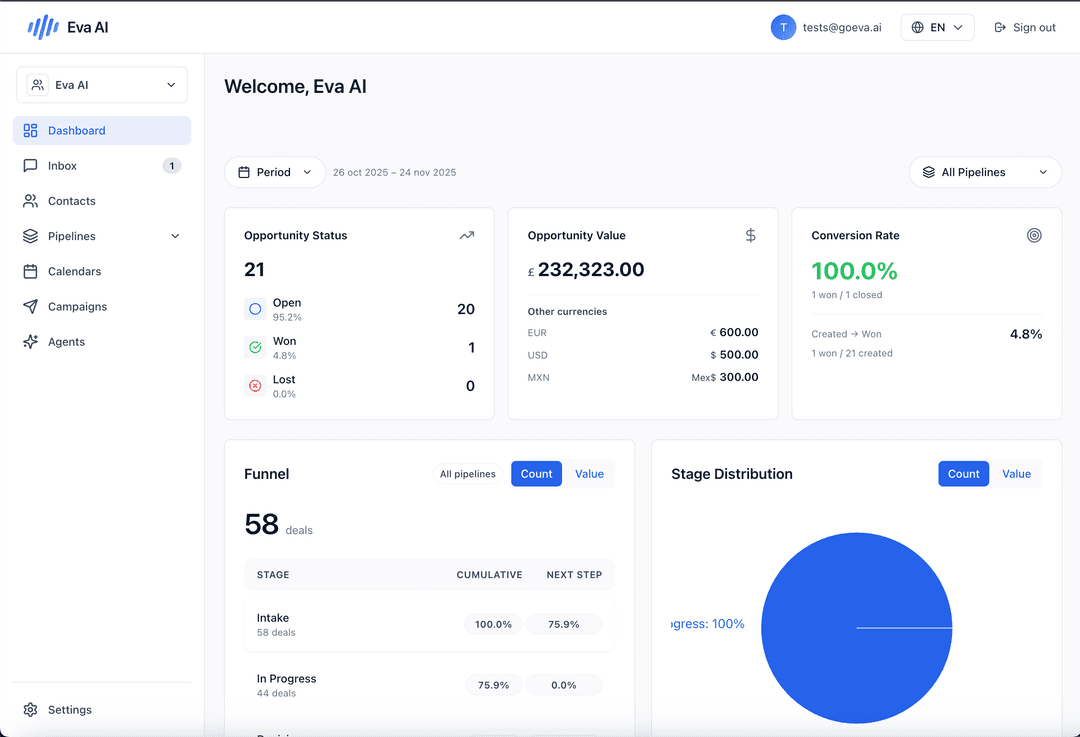
Task: Switch to the Dashboard section
Action: pyautogui.click(x=77, y=130)
